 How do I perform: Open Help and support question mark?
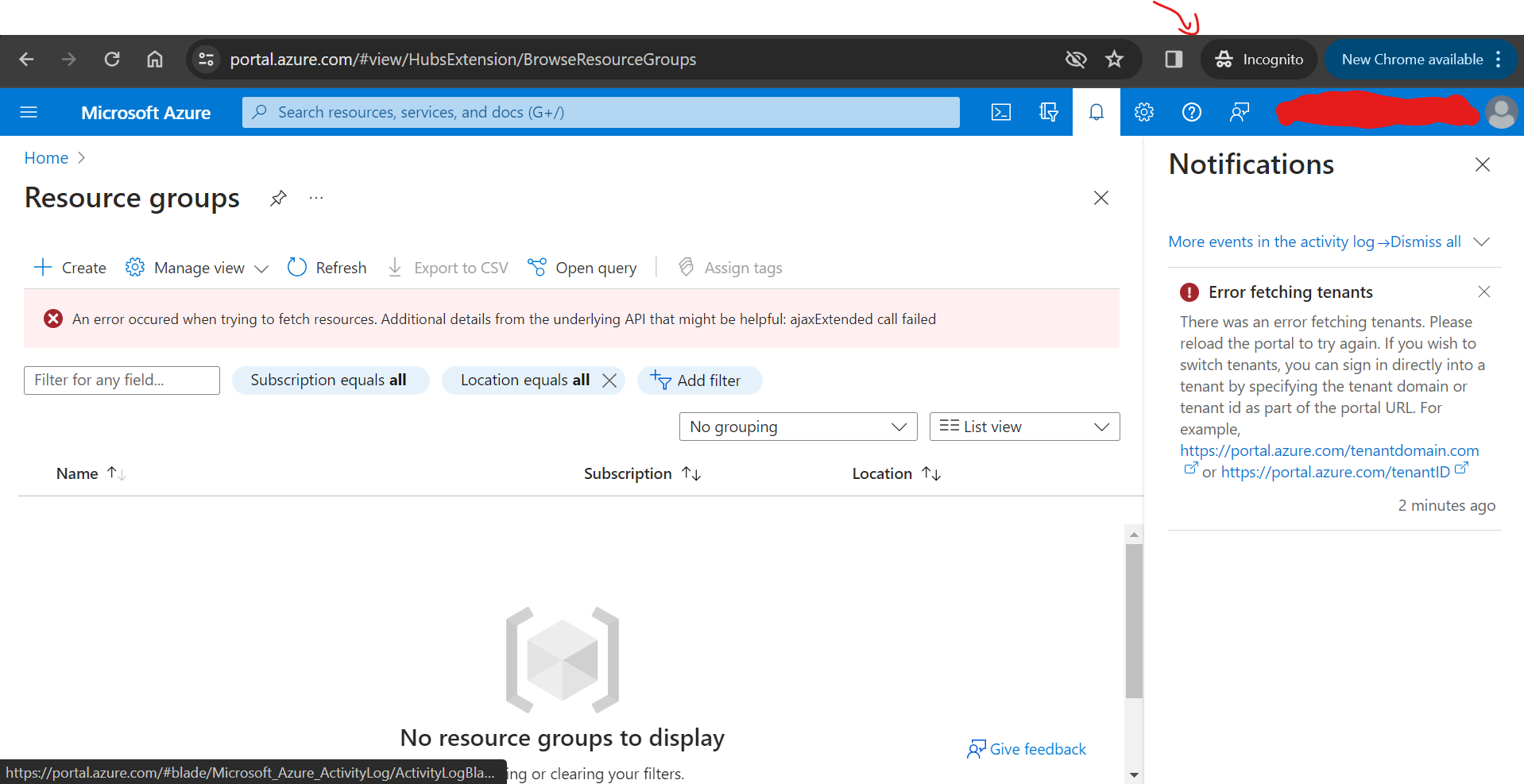[x=1192, y=112]
